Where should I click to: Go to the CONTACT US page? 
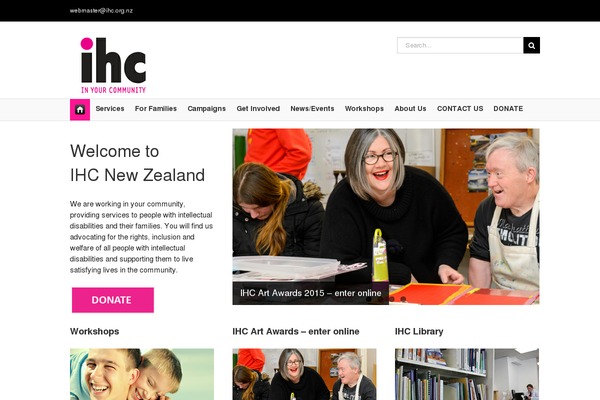460,109
